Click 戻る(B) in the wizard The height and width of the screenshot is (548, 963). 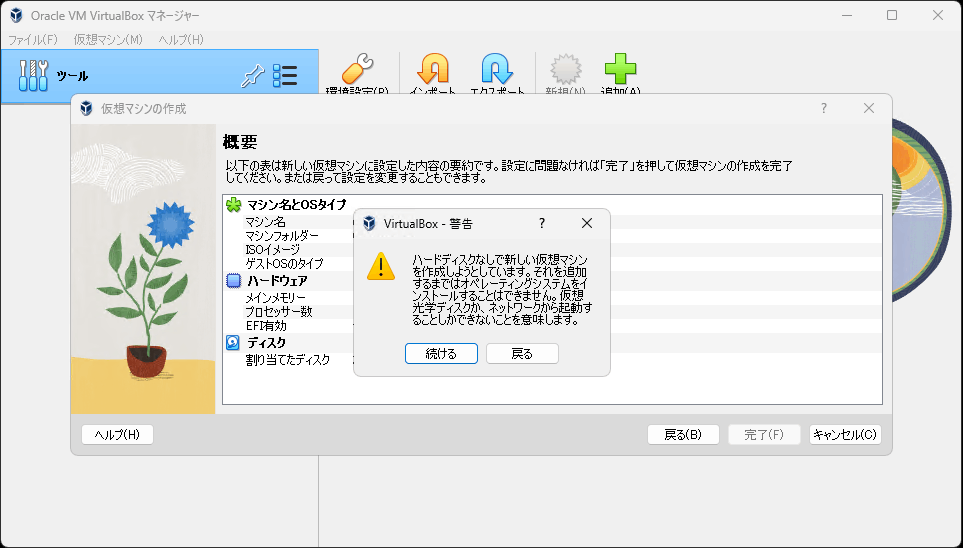coord(683,434)
